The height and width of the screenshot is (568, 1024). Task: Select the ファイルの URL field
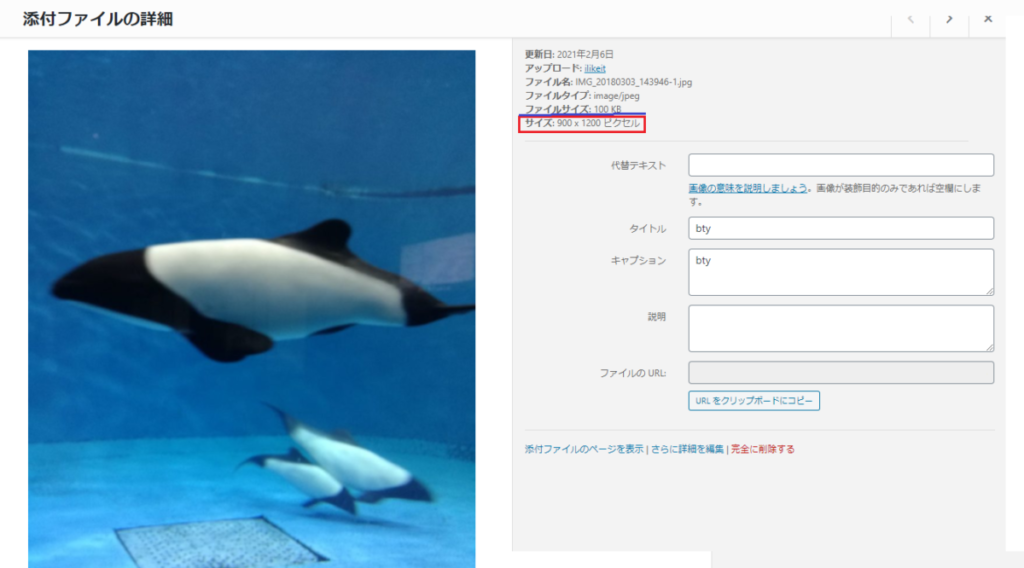(x=841, y=373)
